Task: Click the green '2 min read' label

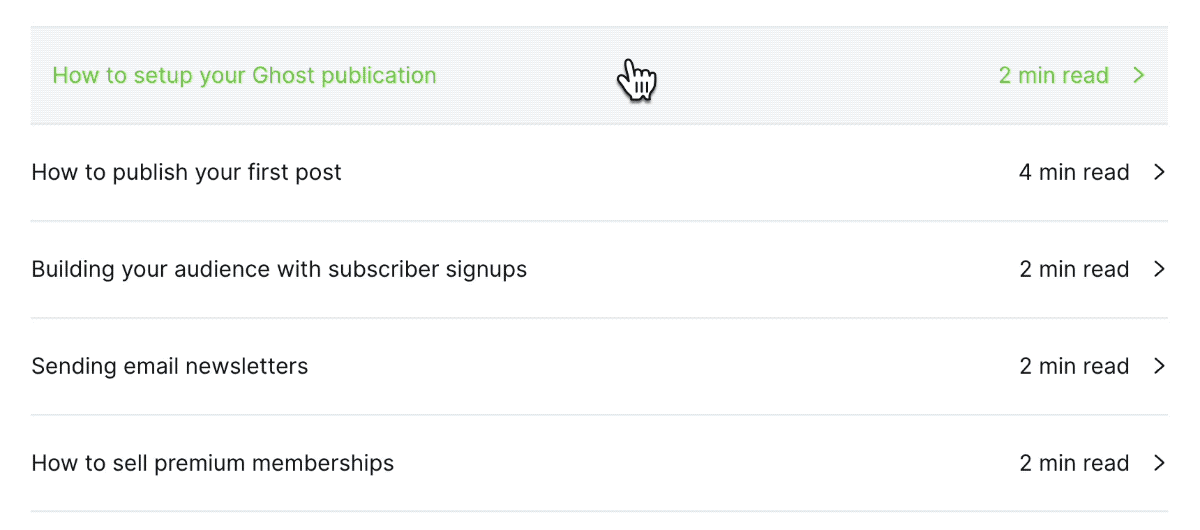Action: pyautogui.click(x=1054, y=75)
